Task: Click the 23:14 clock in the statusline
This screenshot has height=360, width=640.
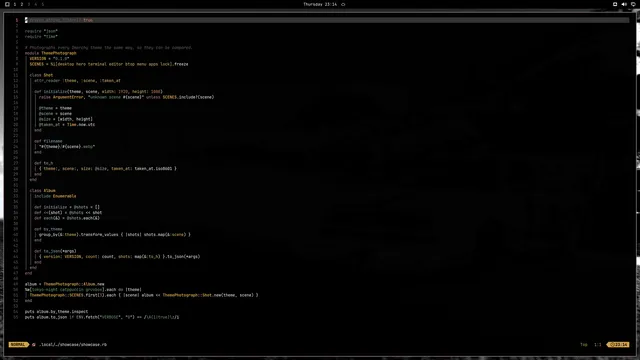Action: tap(619, 344)
